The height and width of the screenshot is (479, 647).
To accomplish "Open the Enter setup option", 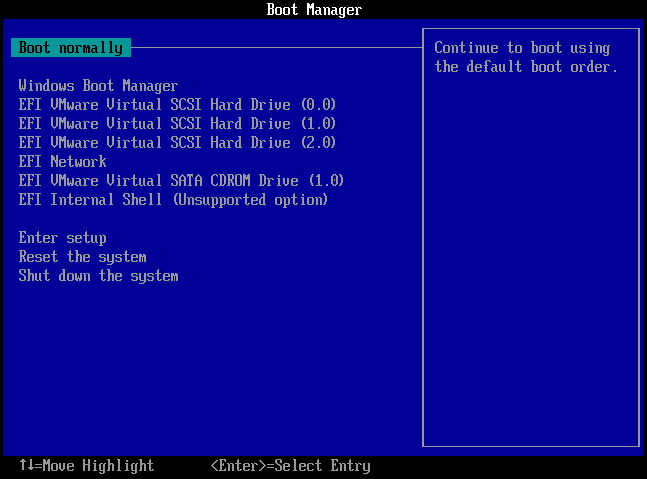I will (x=62, y=238).
